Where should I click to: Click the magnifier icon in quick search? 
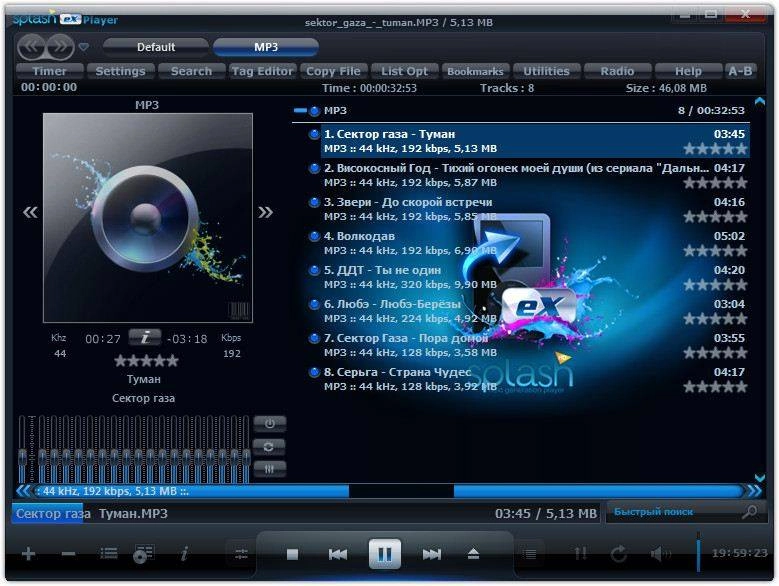coord(750,512)
